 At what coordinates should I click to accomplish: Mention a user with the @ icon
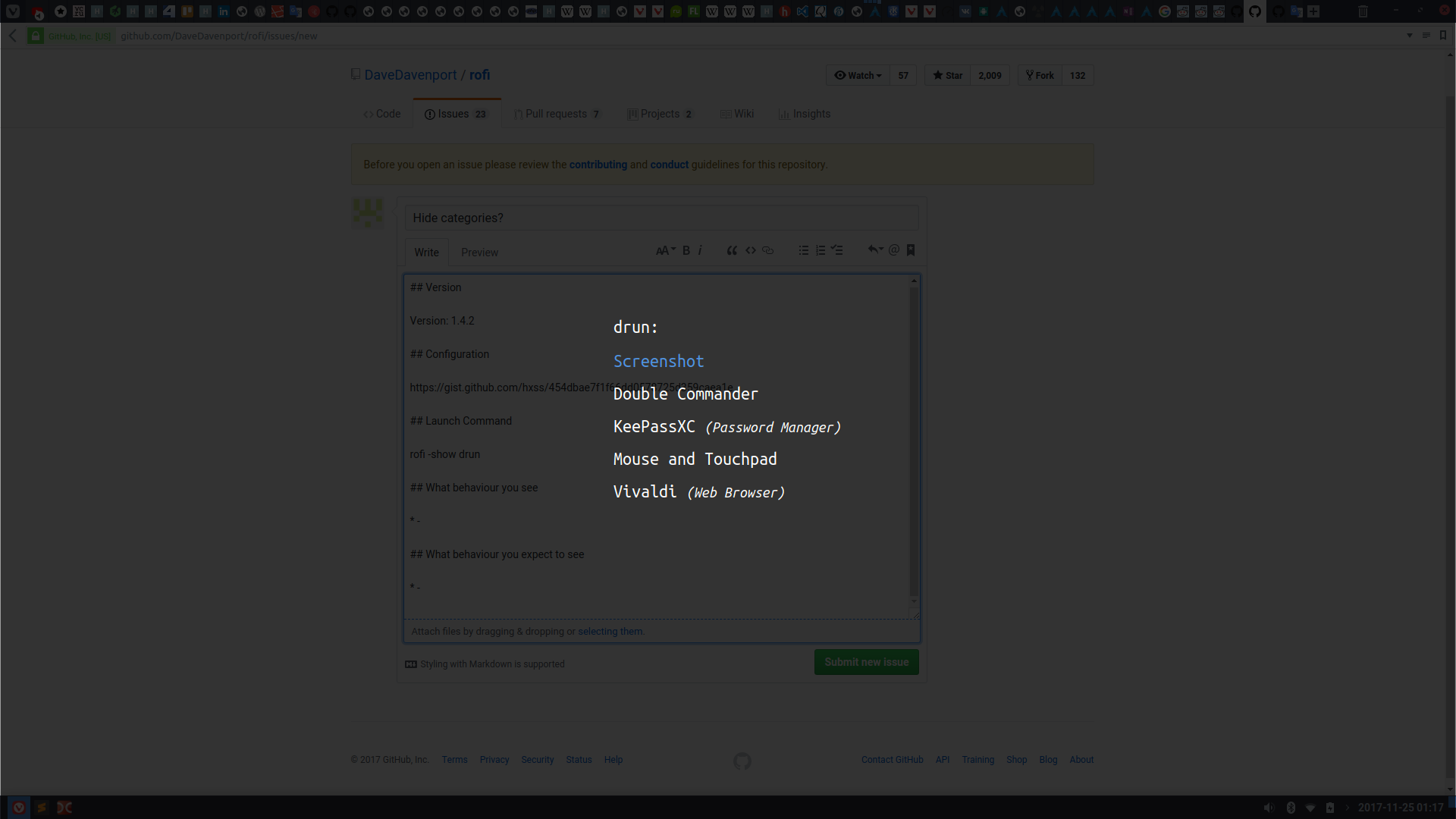[x=893, y=249]
